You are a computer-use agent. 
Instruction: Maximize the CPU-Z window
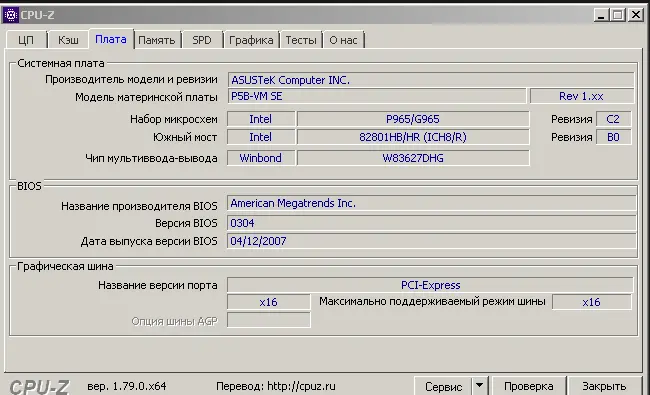pyautogui.click(x=618, y=15)
